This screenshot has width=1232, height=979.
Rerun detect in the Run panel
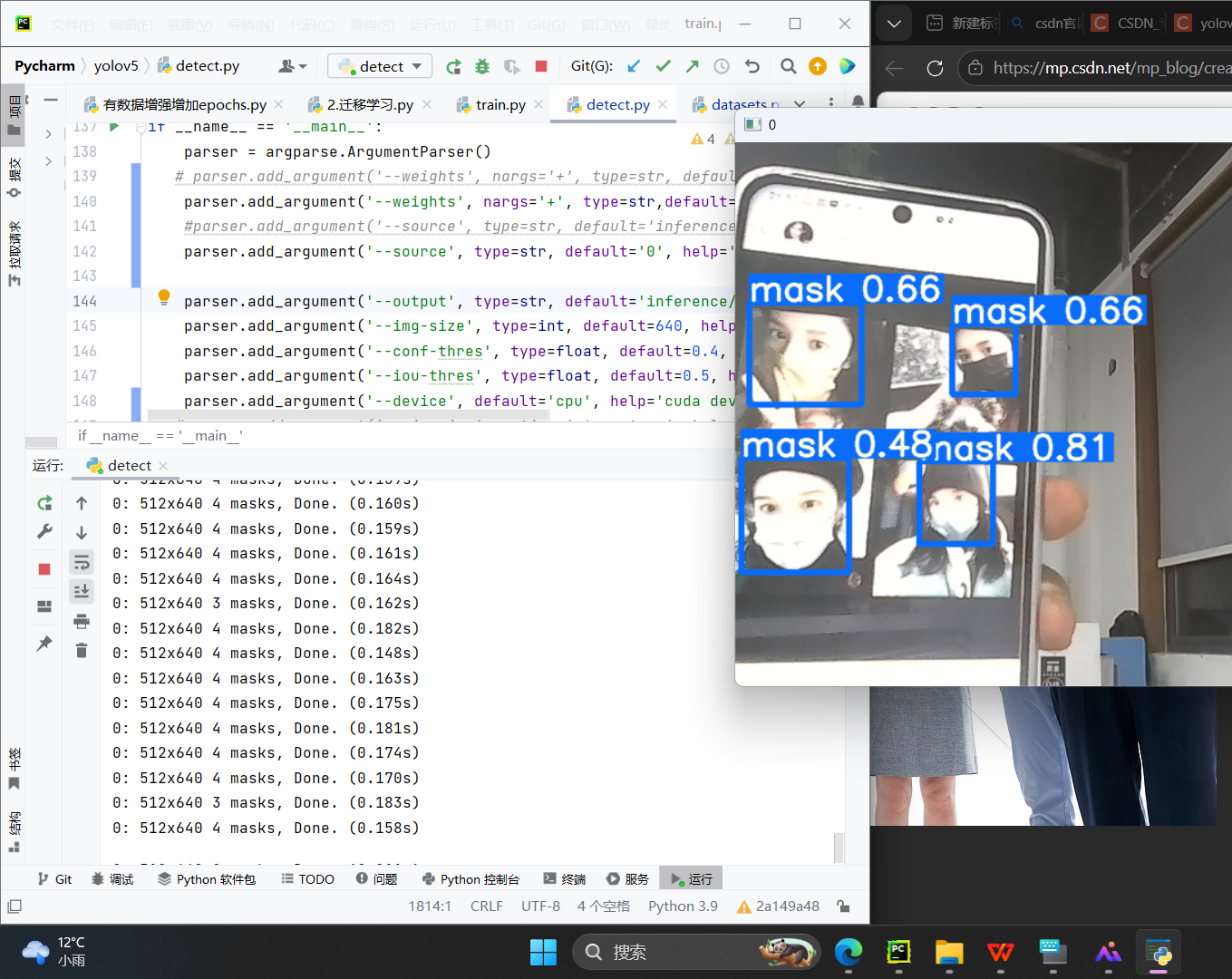tap(44, 503)
